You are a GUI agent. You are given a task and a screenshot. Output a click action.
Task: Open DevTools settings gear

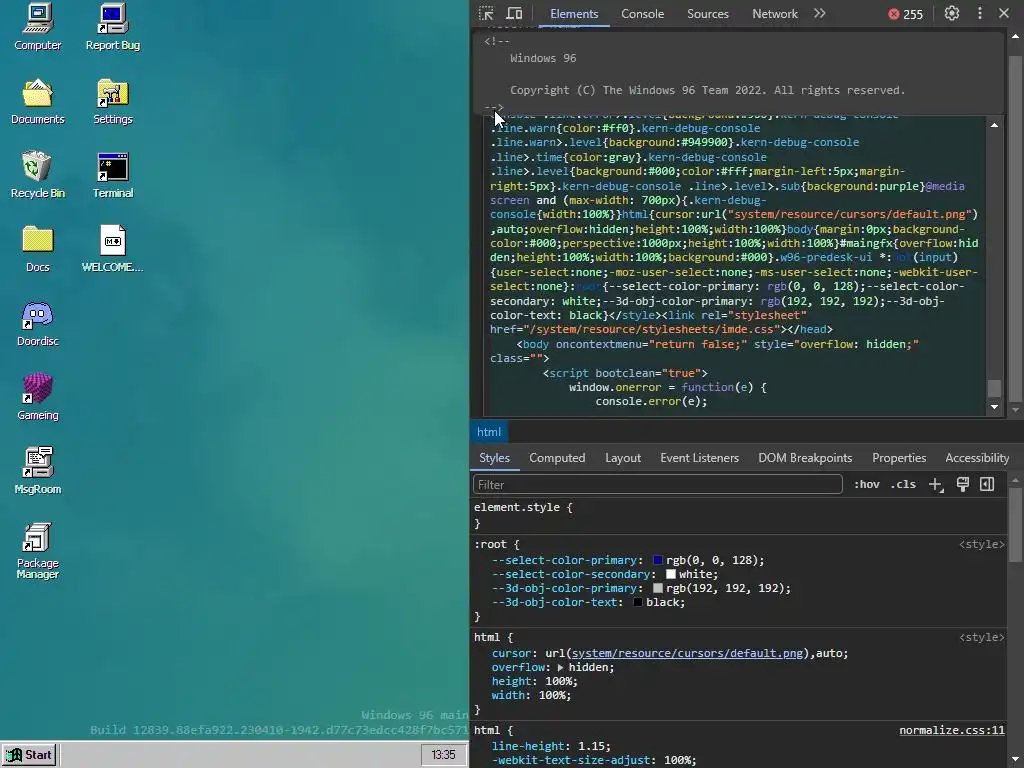coord(952,14)
